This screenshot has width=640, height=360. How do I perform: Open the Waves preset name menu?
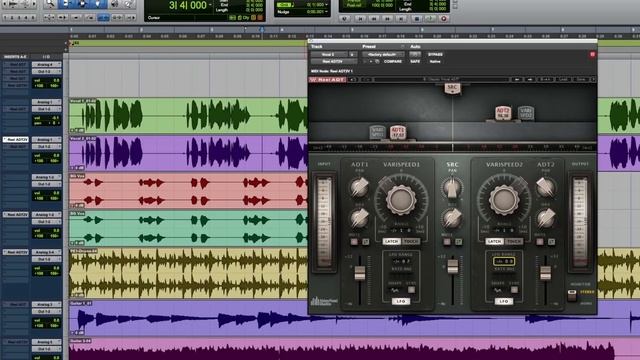pyautogui.click(x=441, y=80)
